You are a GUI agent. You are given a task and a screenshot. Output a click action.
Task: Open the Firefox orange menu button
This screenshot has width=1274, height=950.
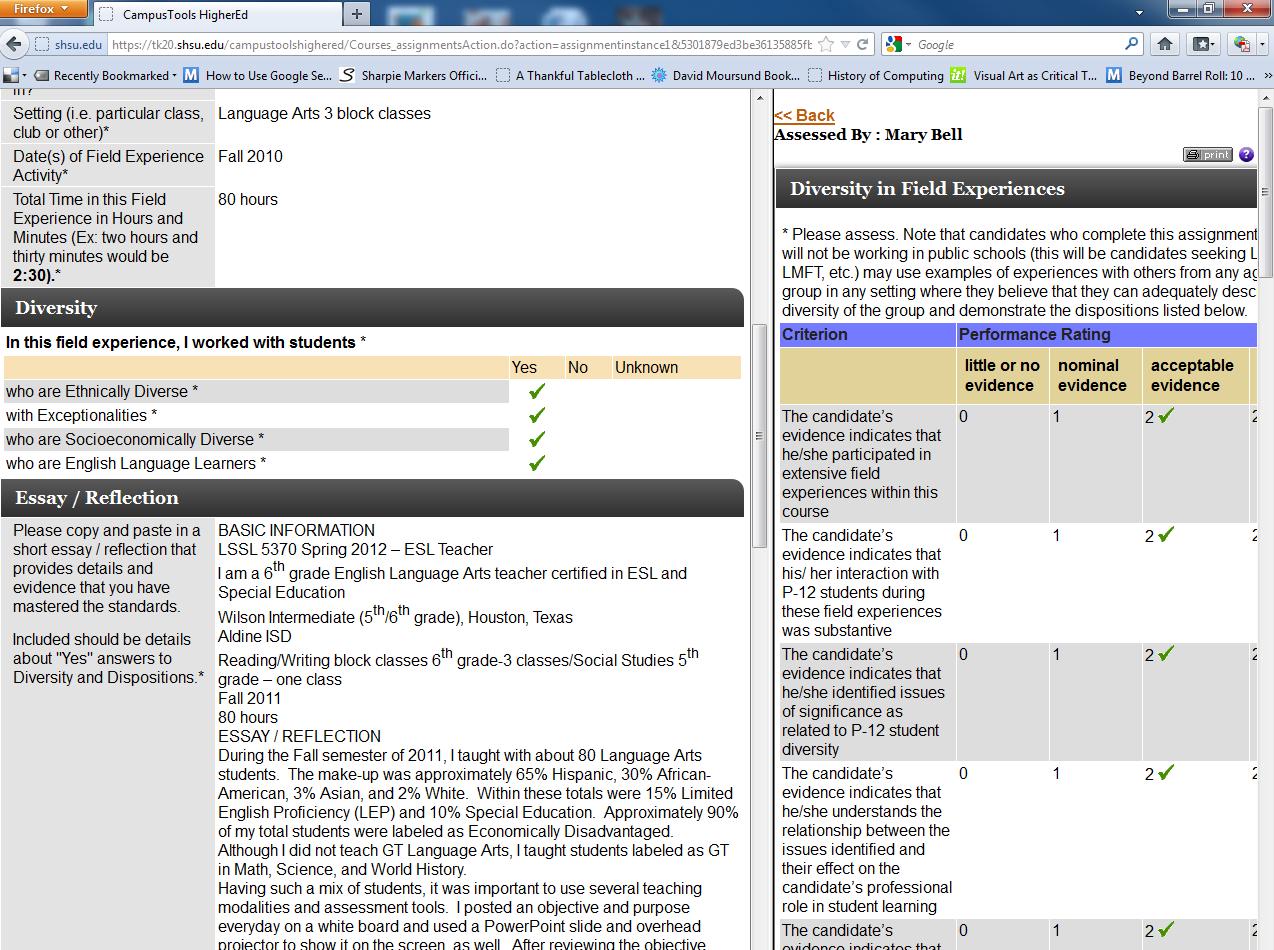pos(39,8)
